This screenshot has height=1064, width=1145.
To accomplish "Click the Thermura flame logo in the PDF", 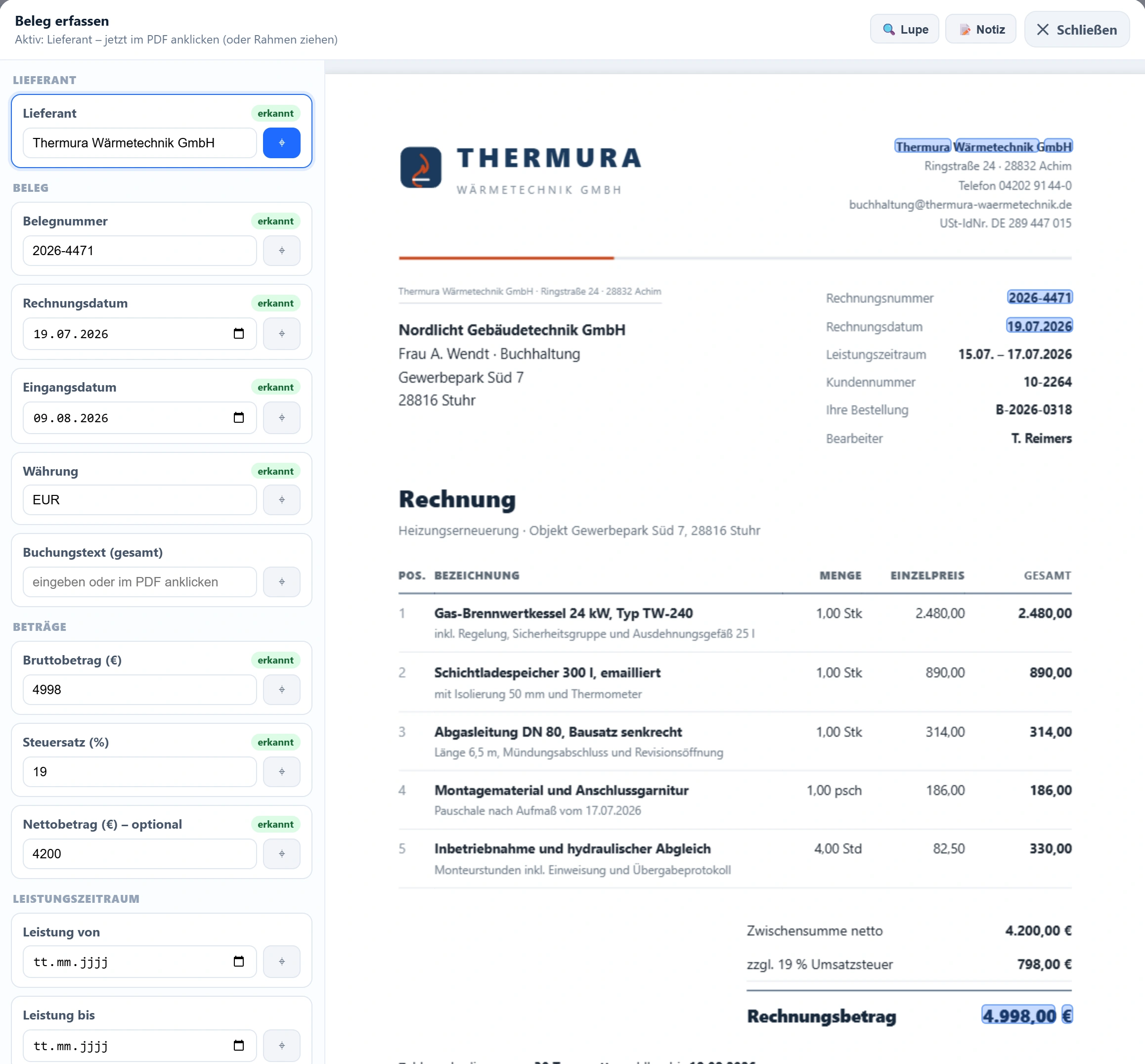I will 421,167.
